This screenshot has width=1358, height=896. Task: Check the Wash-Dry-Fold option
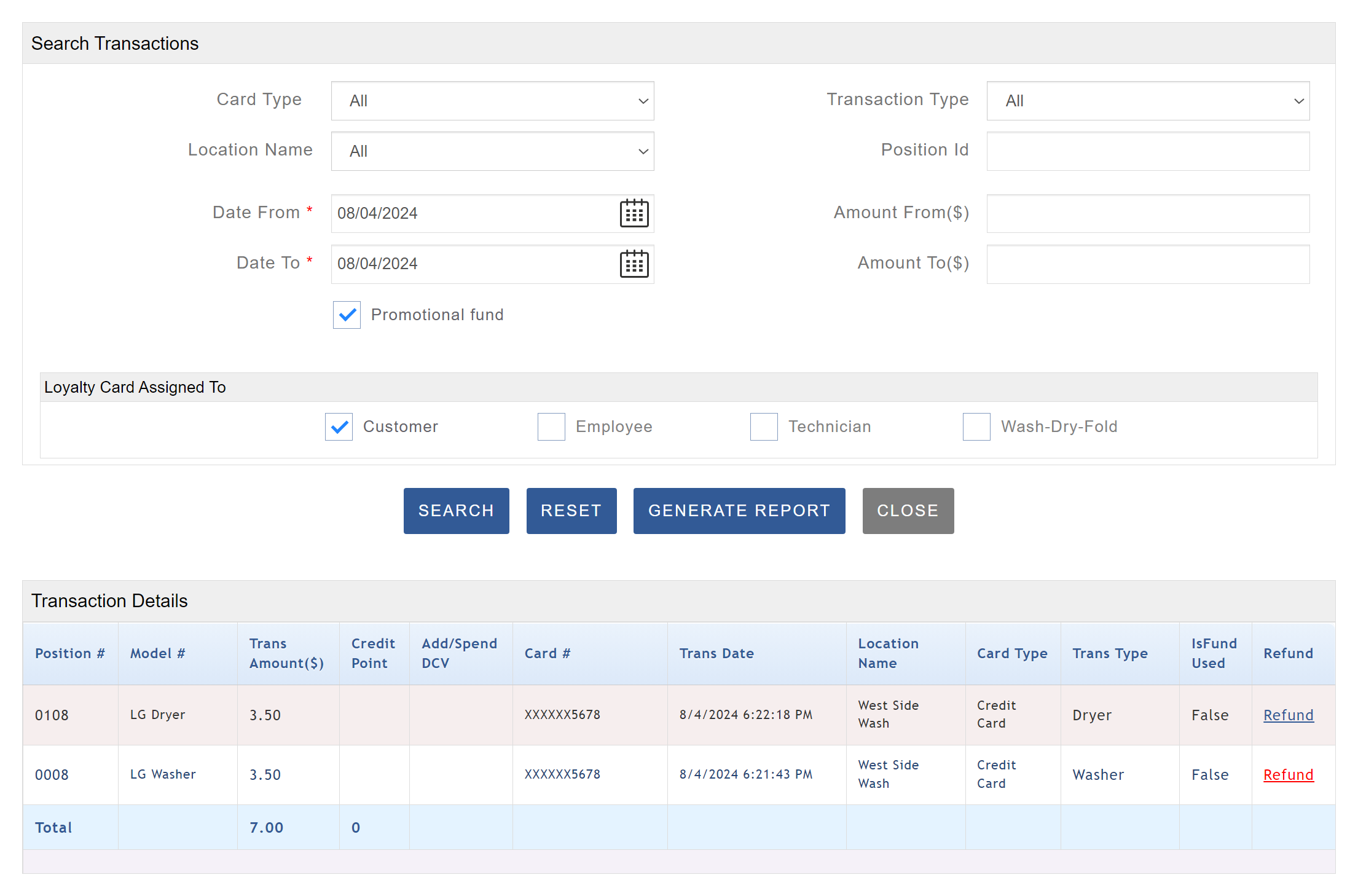(x=976, y=426)
